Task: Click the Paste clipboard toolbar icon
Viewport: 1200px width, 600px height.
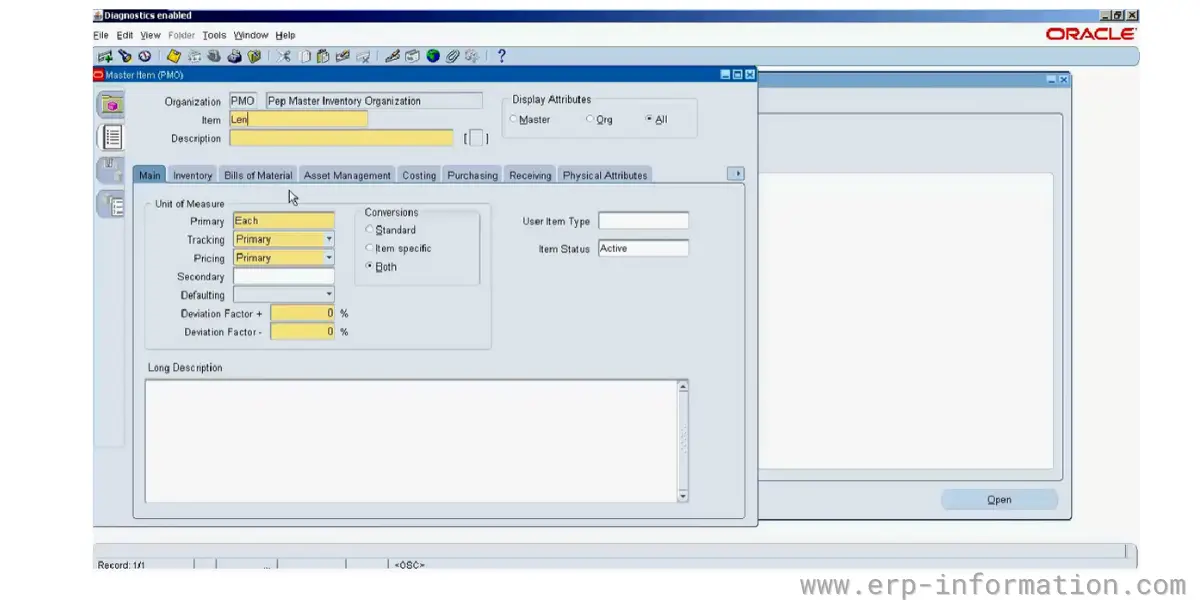Action: click(323, 56)
